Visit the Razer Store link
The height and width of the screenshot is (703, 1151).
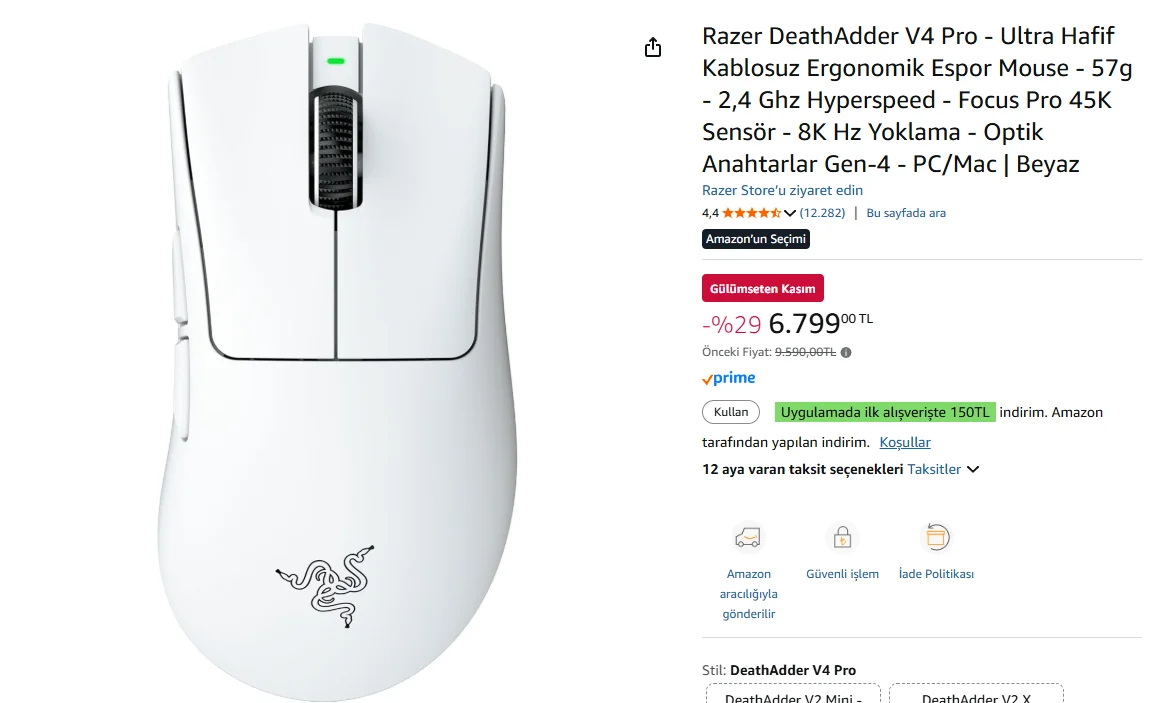[x=782, y=190]
